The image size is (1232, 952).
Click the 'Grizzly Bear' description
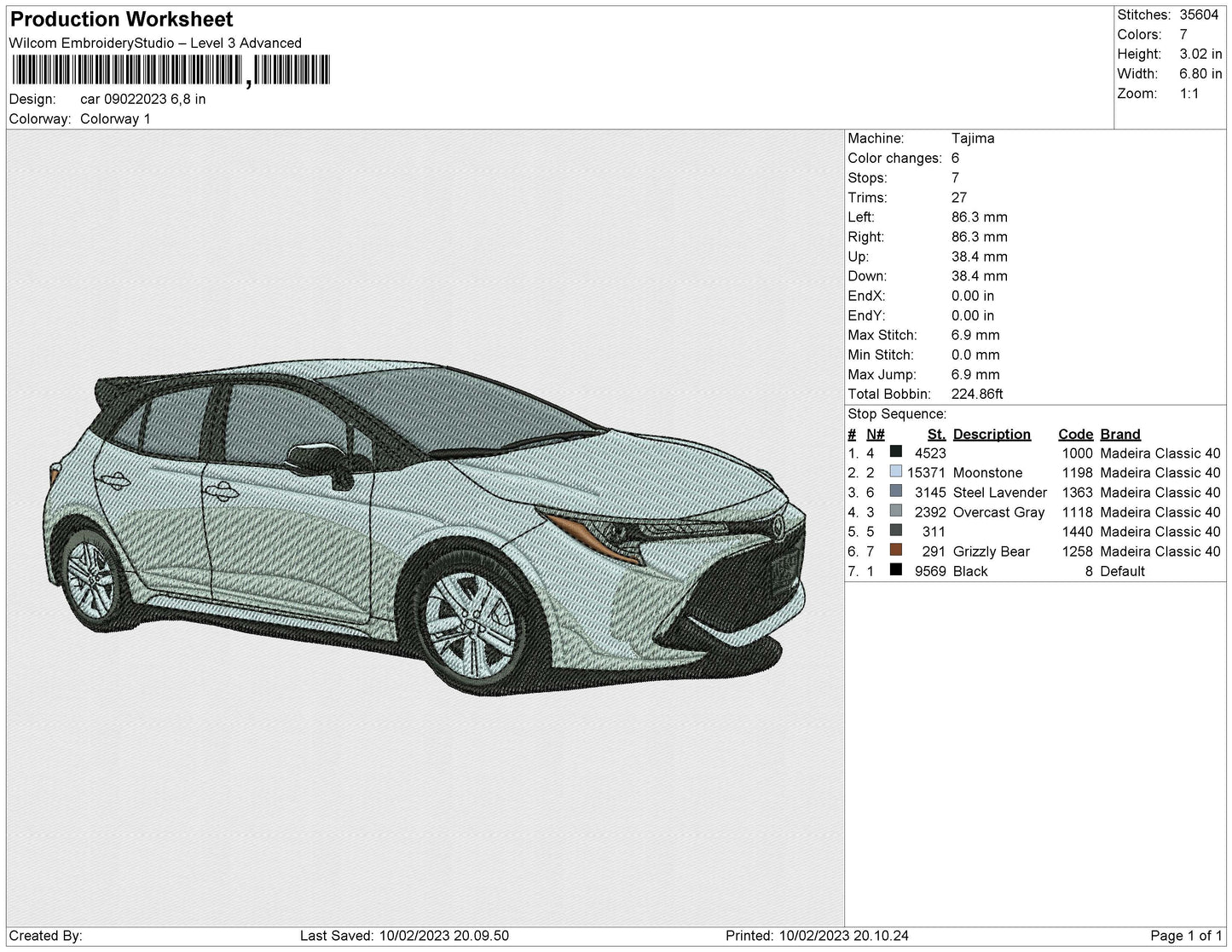(x=992, y=551)
